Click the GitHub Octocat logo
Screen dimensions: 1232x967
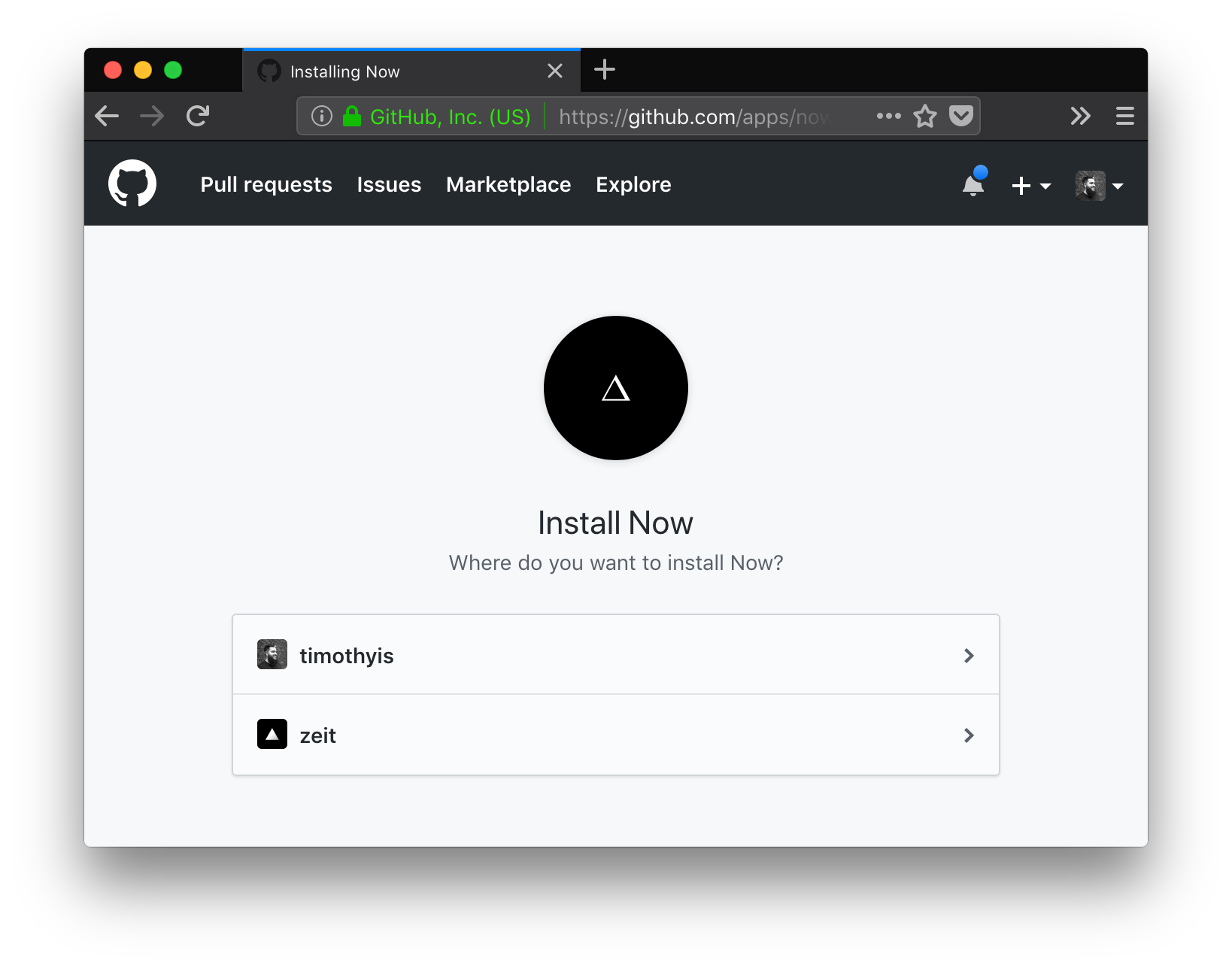[x=132, y=183]
